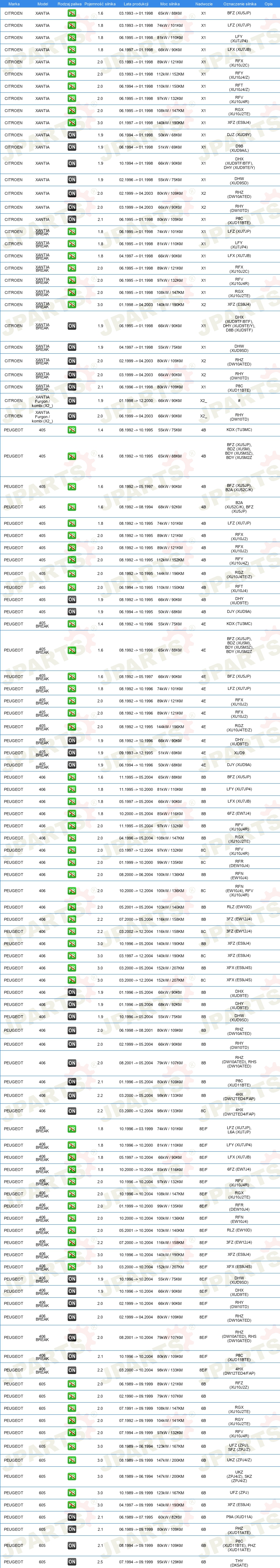
Task: Click diesel ON icon in 406 Break 4HX row
Action: coord(72,1371)
